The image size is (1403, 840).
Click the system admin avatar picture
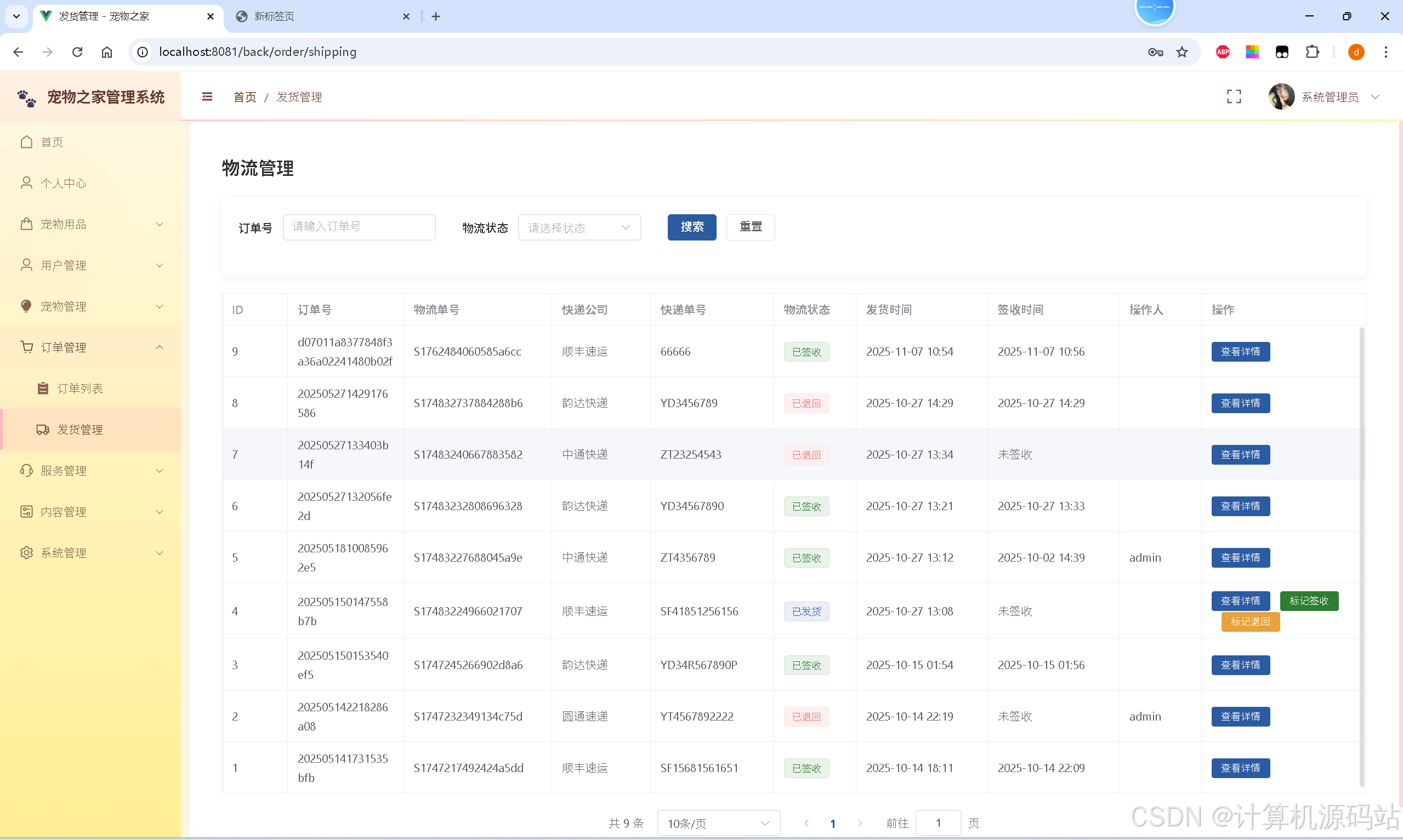tap(1281, 97)
